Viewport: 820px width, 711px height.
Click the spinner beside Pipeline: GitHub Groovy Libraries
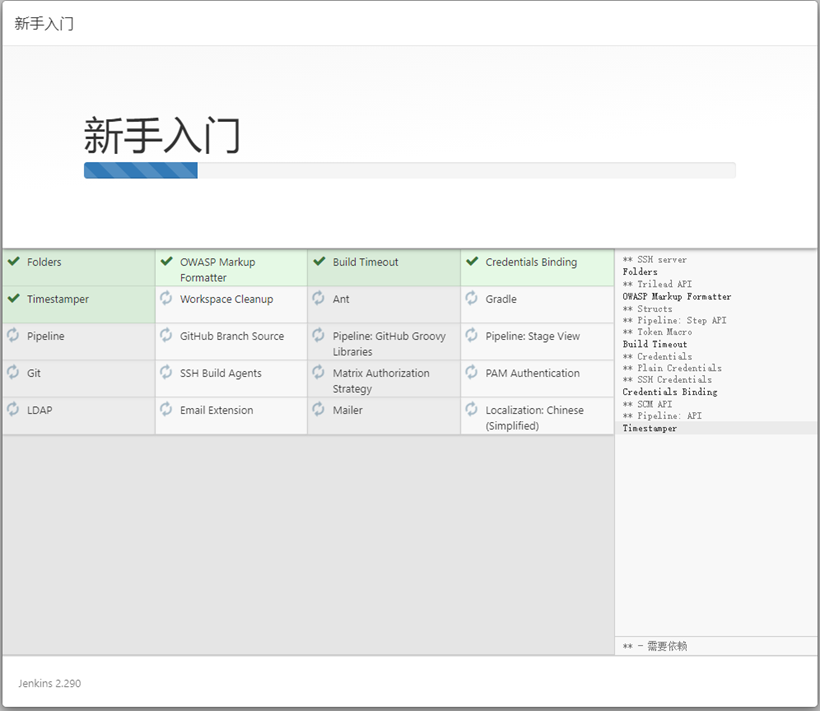click(318, 335)
